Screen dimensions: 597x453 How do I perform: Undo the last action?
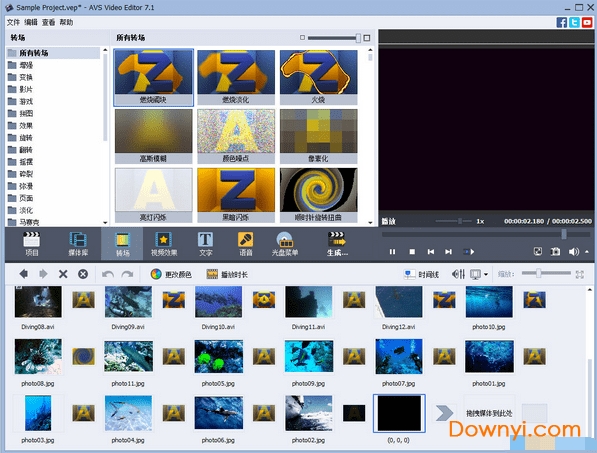click(108, 274)
